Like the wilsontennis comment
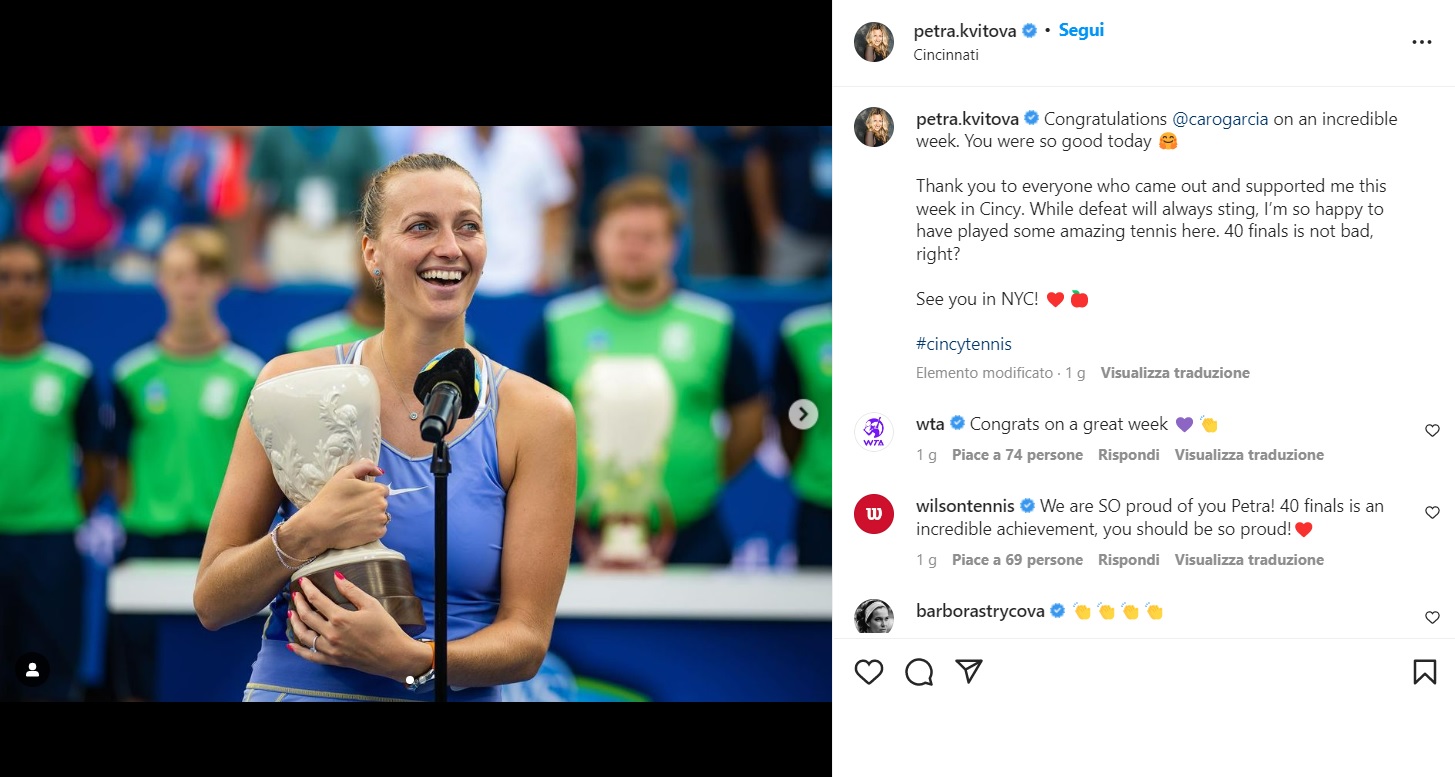 pyautogui.click(x=1432, y=513)
